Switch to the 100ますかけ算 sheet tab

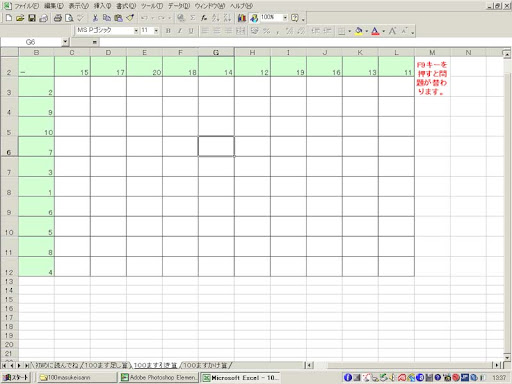coord(206,365)
